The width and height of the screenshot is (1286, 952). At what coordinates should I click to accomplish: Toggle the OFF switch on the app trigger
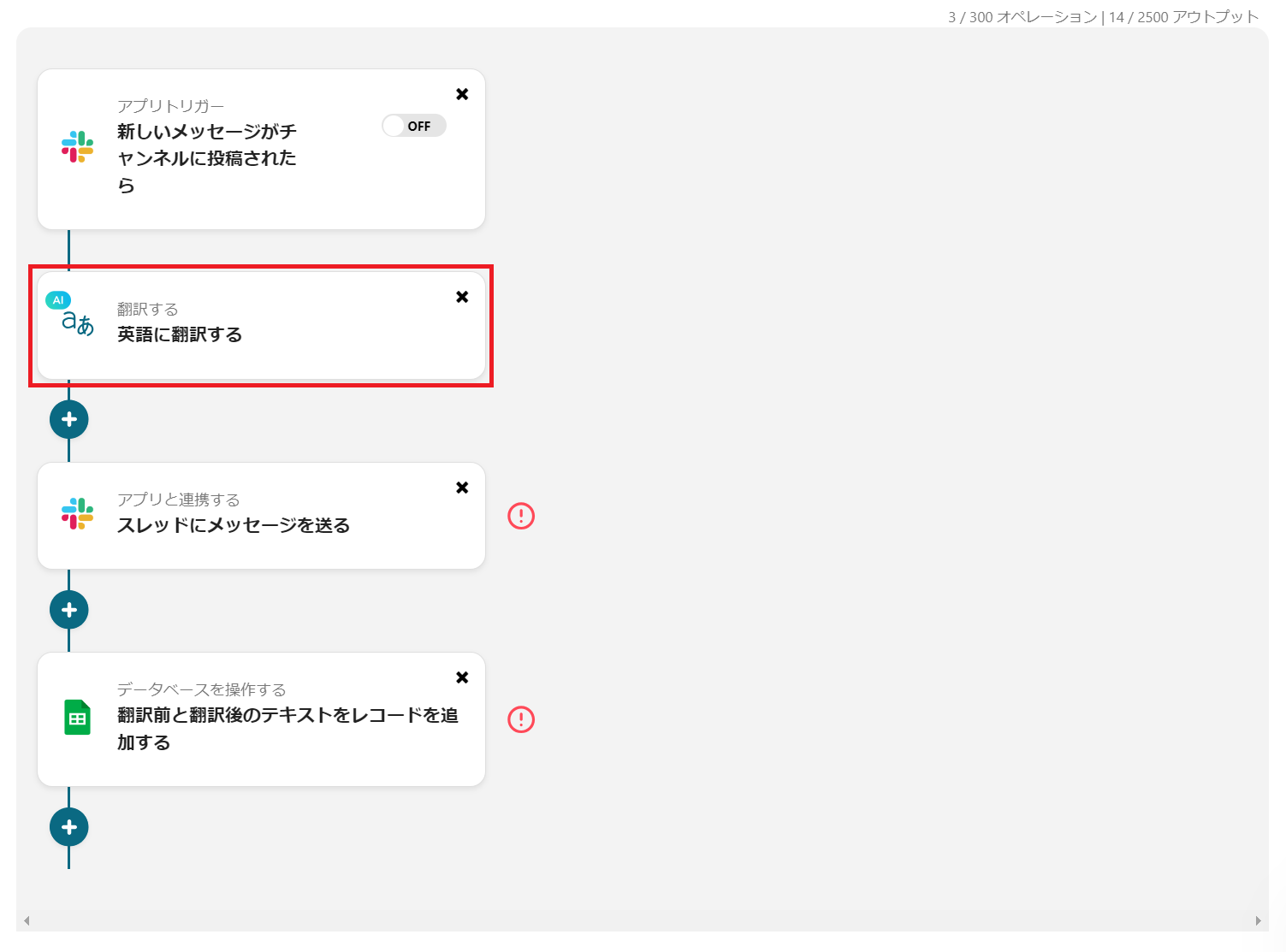pos(414,125)
